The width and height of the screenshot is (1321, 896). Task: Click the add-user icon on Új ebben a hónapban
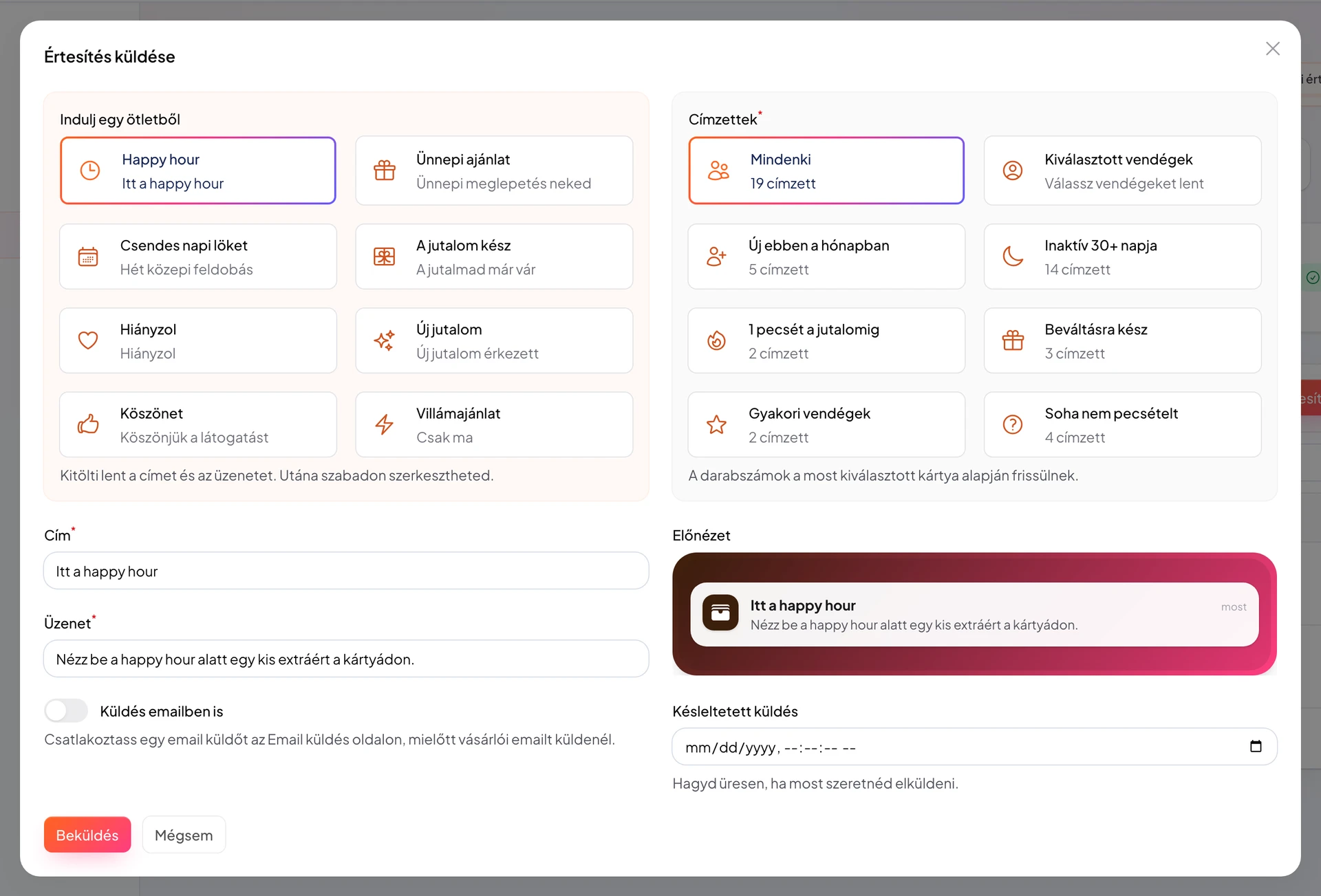click(x=717, y=256)
